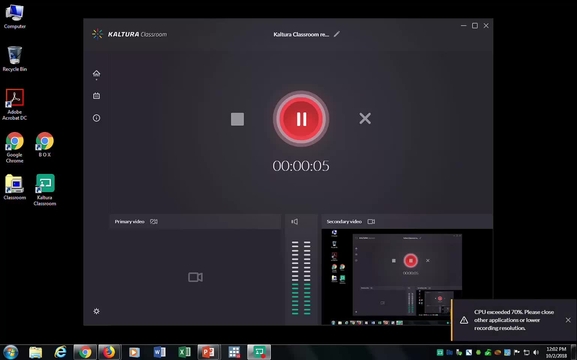Open the Kaltura Classroom desktop shortcut
The width and height of the screenshot is (577, 360).
pyautogui.click(x=45, y=190)
